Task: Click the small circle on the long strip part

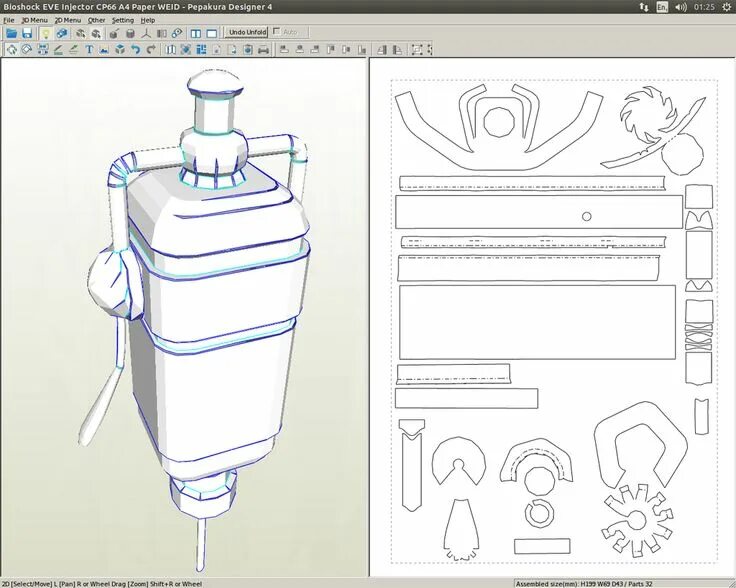Action: tap(586, 216)
